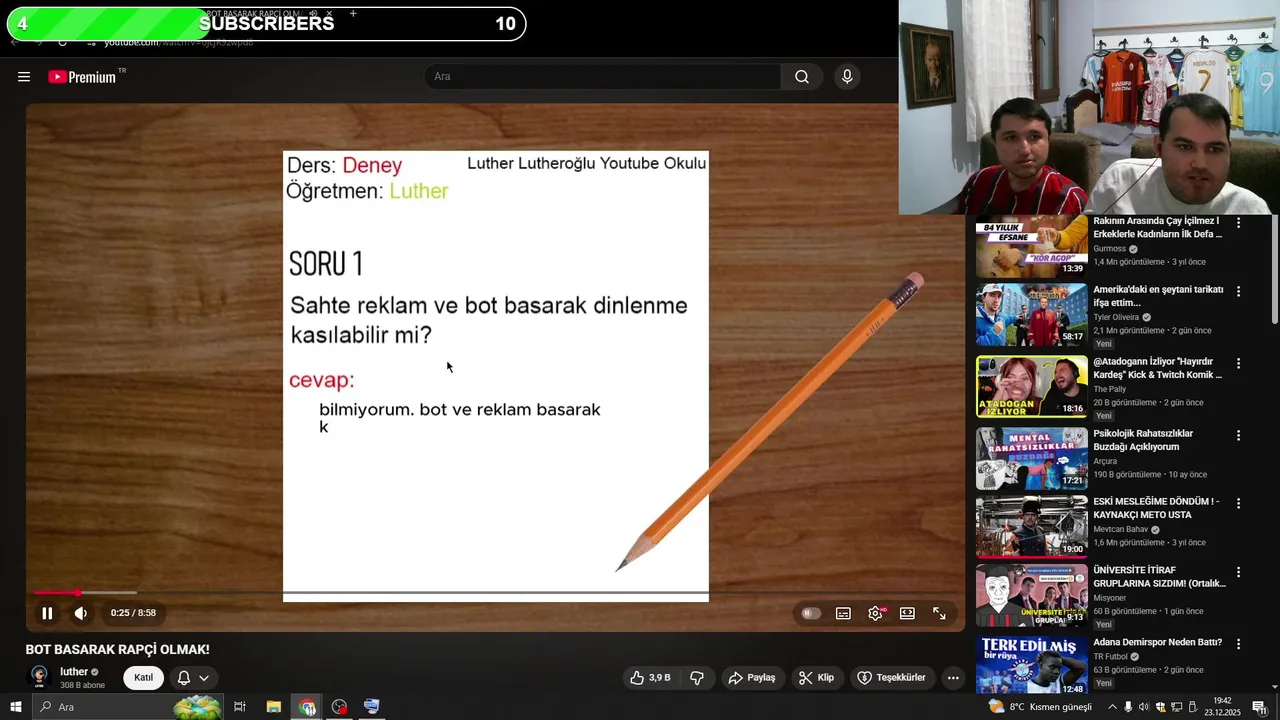
Task: Switch to Chrome on the taskbar
Action: click(x=306, y=707)
